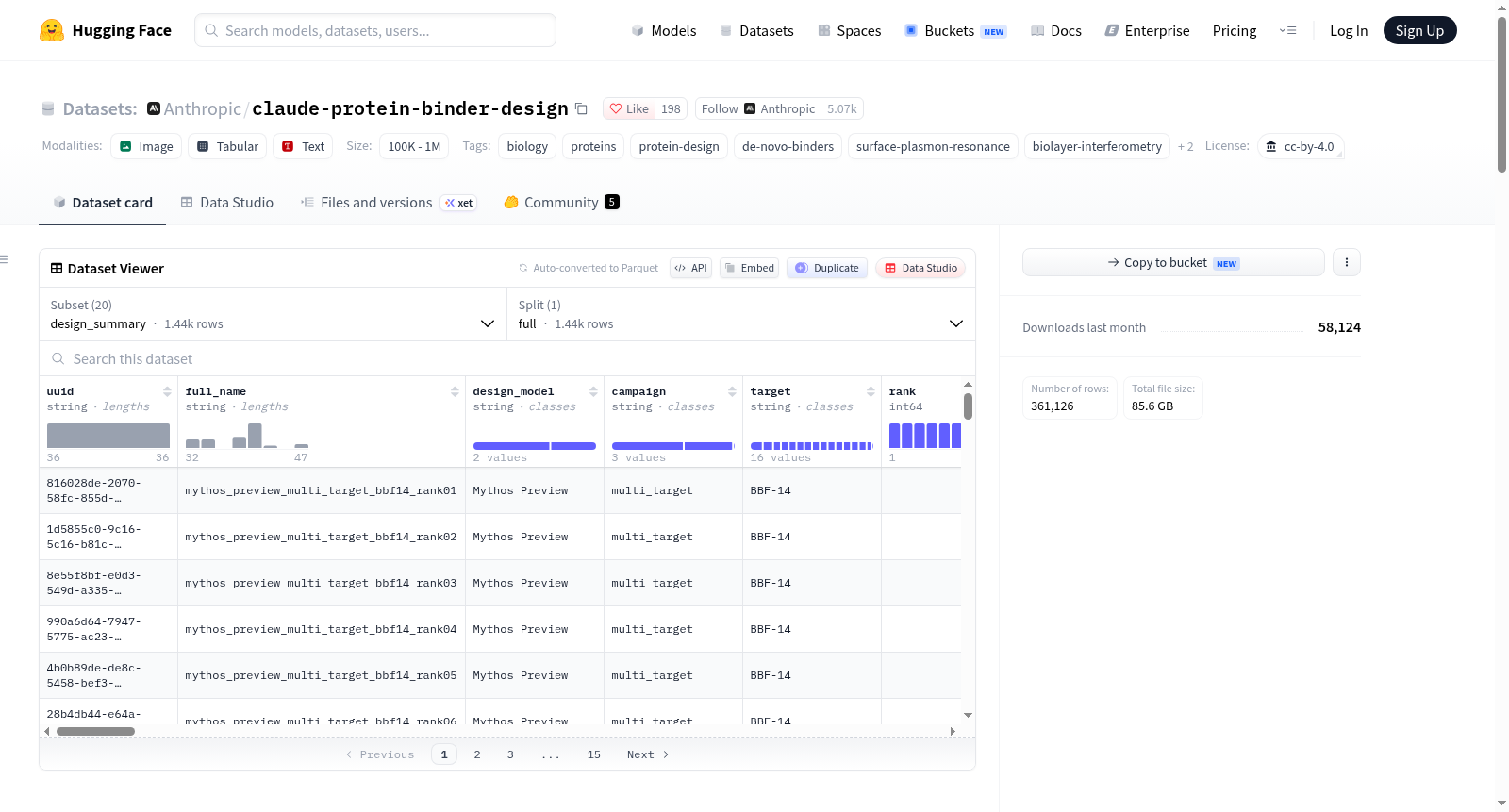
Task: Click the Embed button
Action: tap(749, 268)
